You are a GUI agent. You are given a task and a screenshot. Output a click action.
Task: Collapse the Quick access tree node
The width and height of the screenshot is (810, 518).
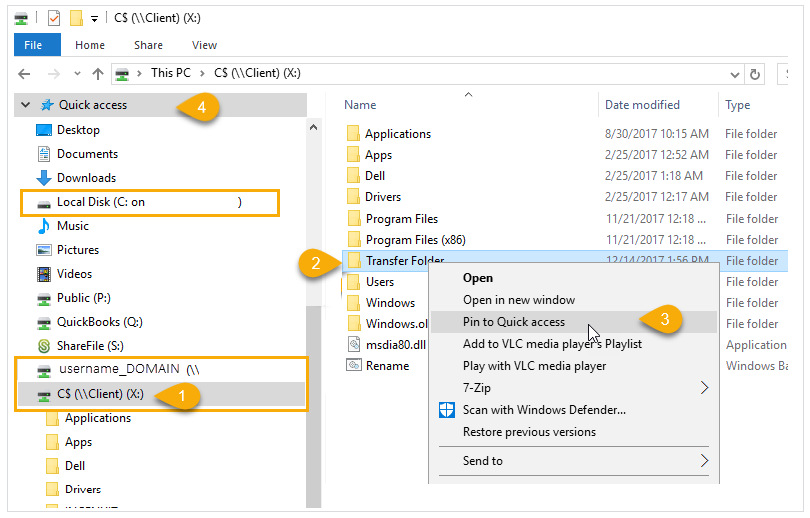25,105
